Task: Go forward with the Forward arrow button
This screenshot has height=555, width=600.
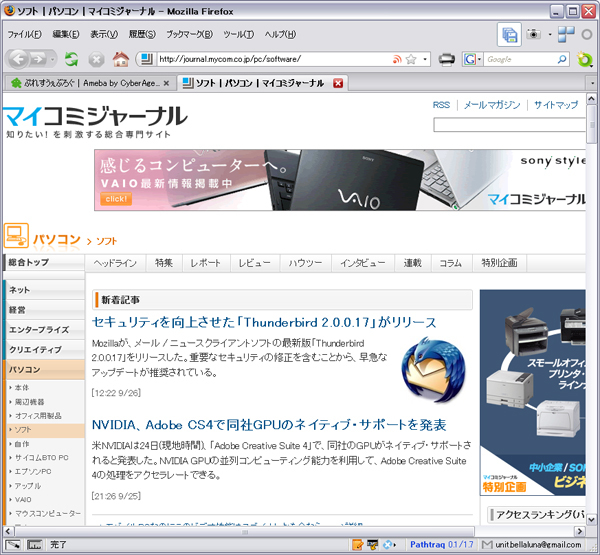Action: pos(38,59)
